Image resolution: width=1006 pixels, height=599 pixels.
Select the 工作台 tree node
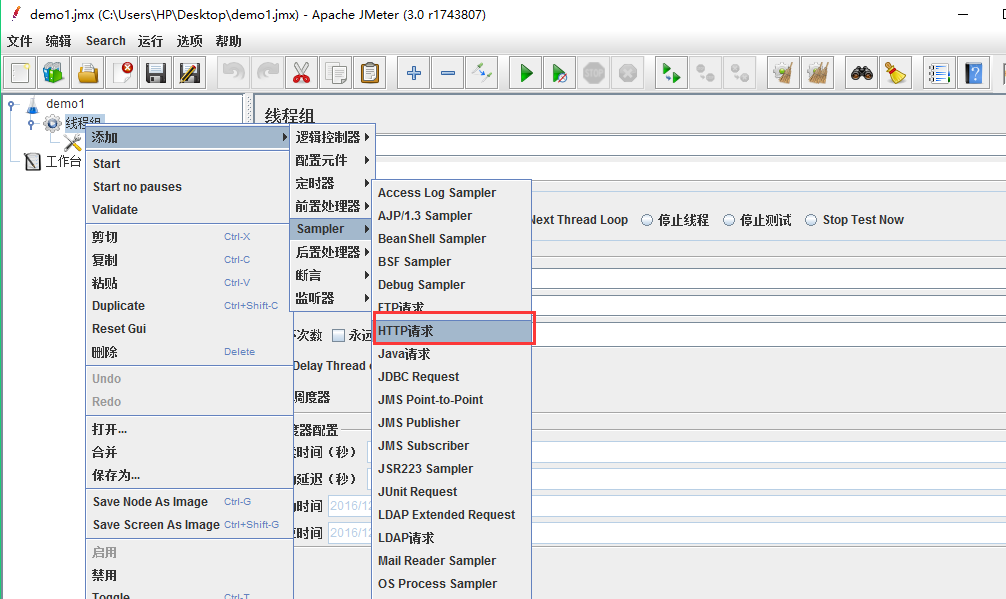pyautogui.click(x=63, y=161)
